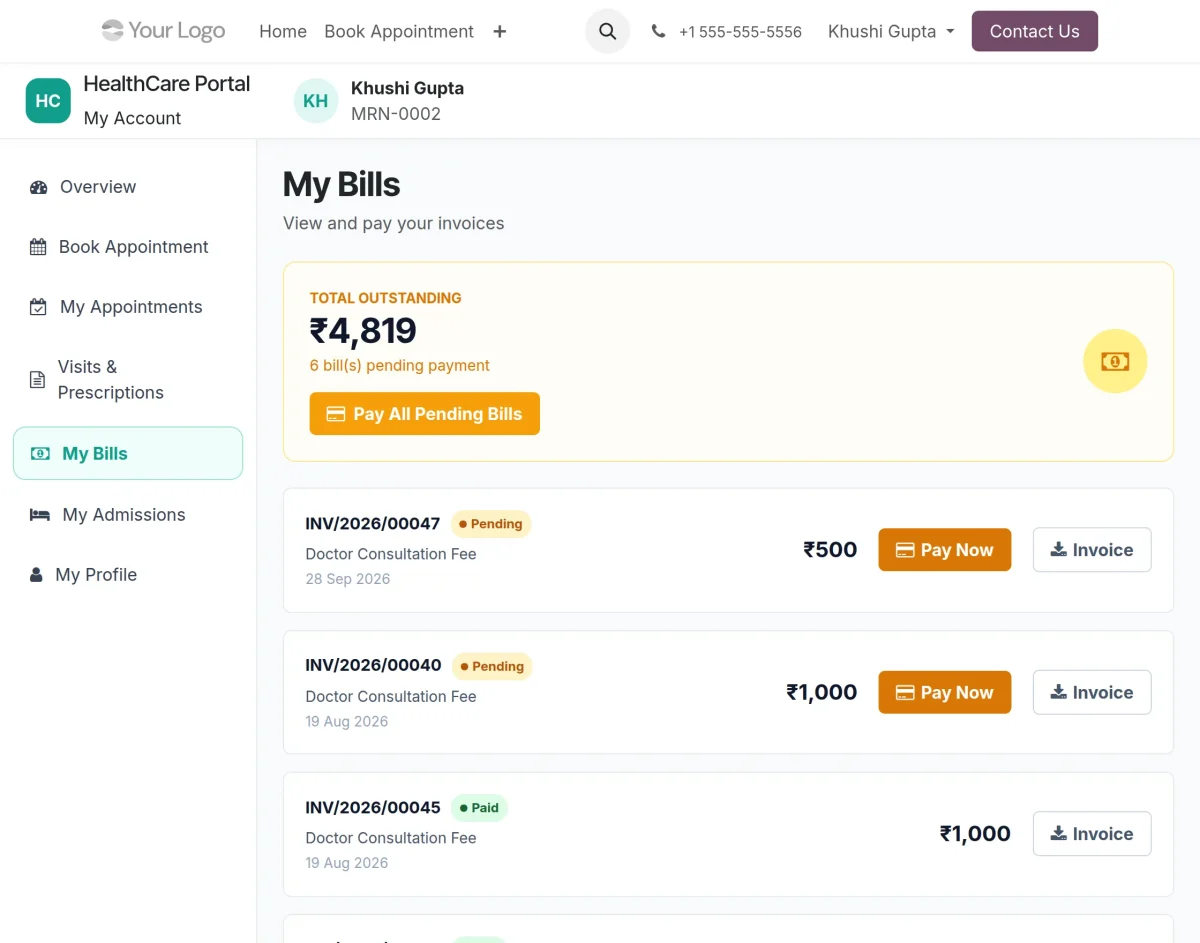Image resolution: width=1200 pixels, height=943 pixels.
Task: Select My Appointments in the sidebar
Action: coord(128,307)
